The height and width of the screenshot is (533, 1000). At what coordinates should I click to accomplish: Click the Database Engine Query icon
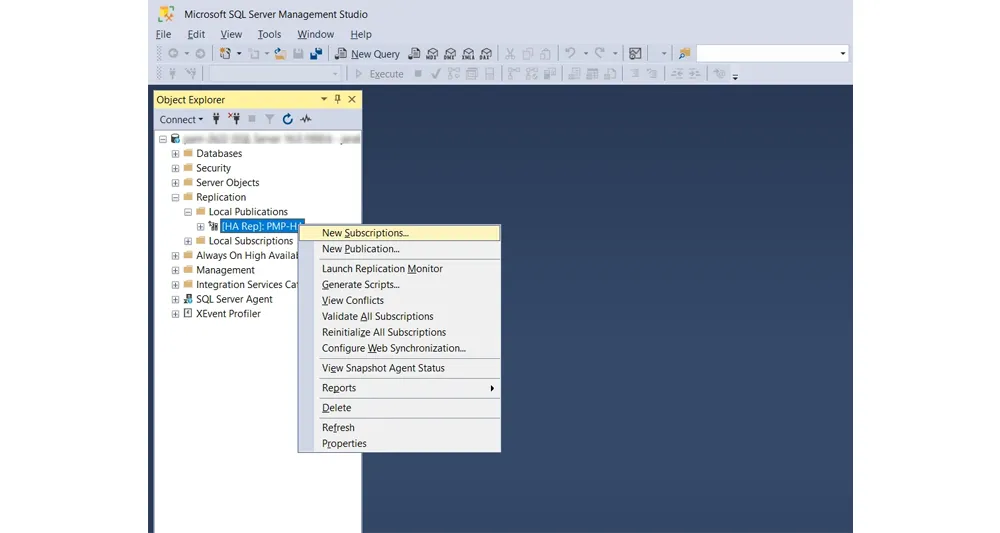click(x=415, y=54)
